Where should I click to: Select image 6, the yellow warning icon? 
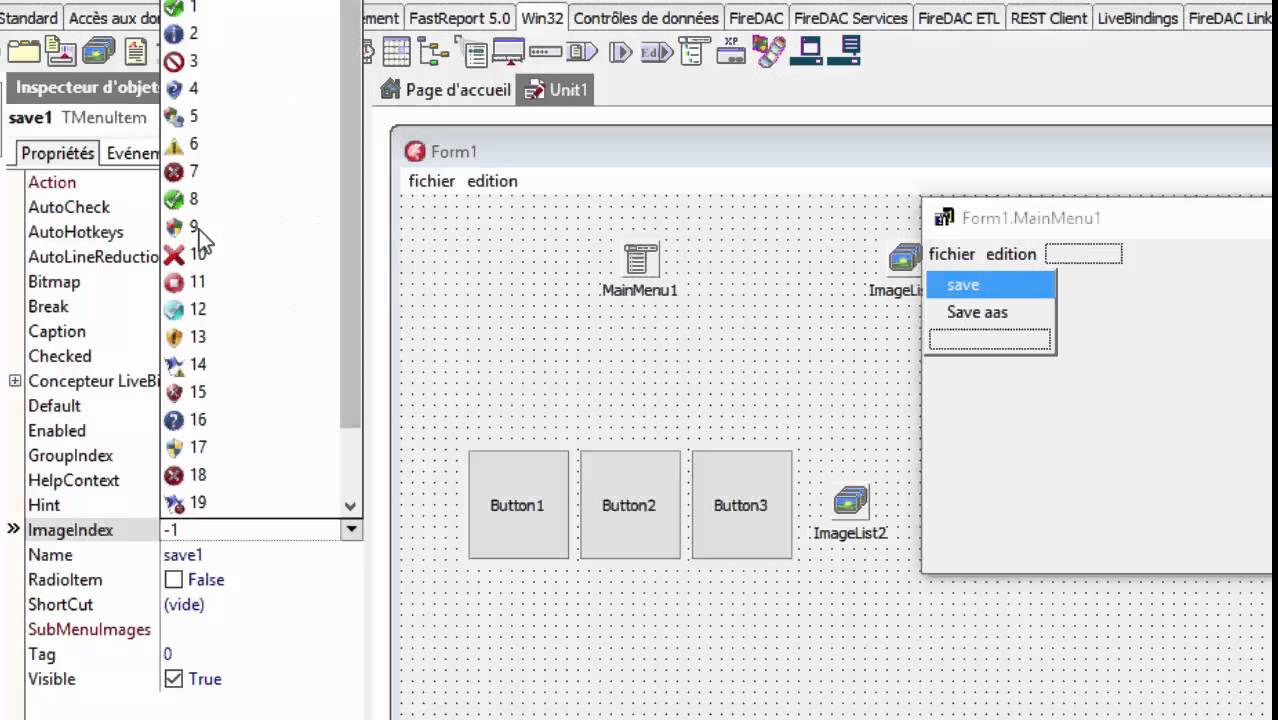[250, 144]
